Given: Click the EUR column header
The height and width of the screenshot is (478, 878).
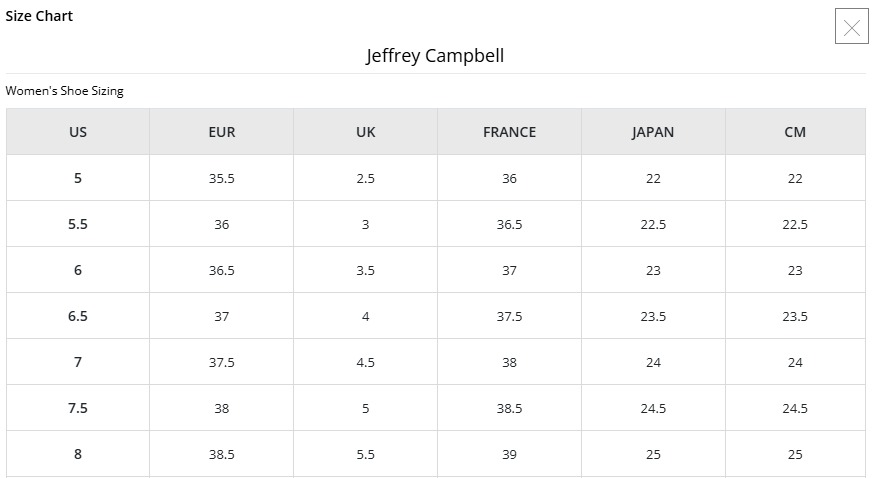Looking at the screenshot, I should 222,132.
